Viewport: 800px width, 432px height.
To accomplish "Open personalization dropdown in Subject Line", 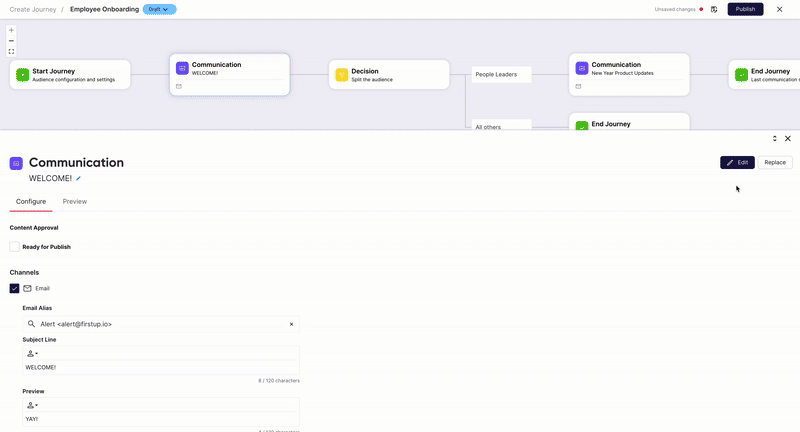I will (x=32, y=353).
